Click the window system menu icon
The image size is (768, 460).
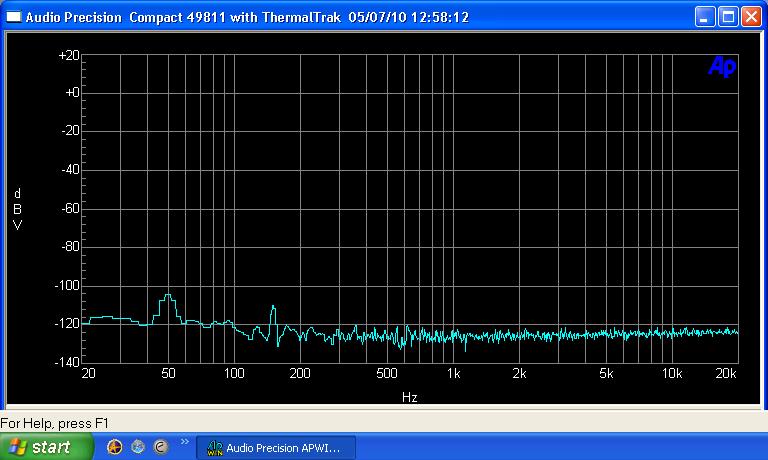click(14, 17)
